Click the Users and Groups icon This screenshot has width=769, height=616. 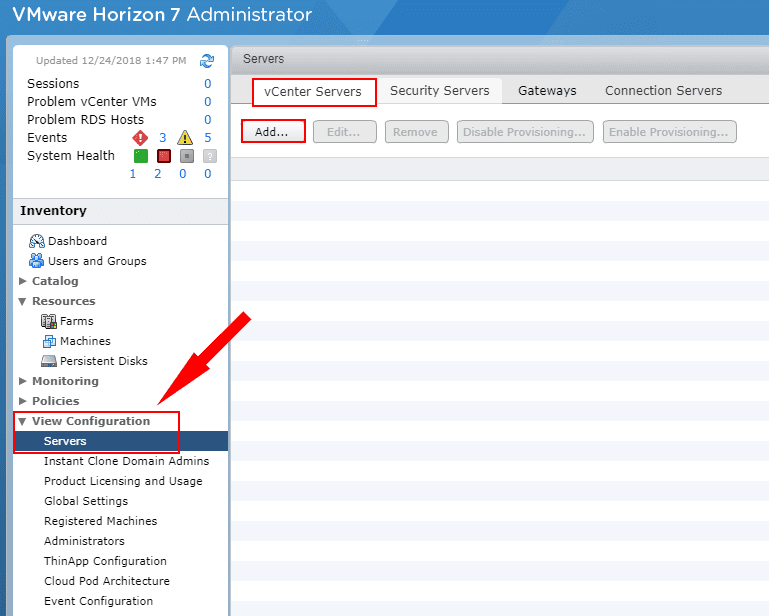coord(36,260)
